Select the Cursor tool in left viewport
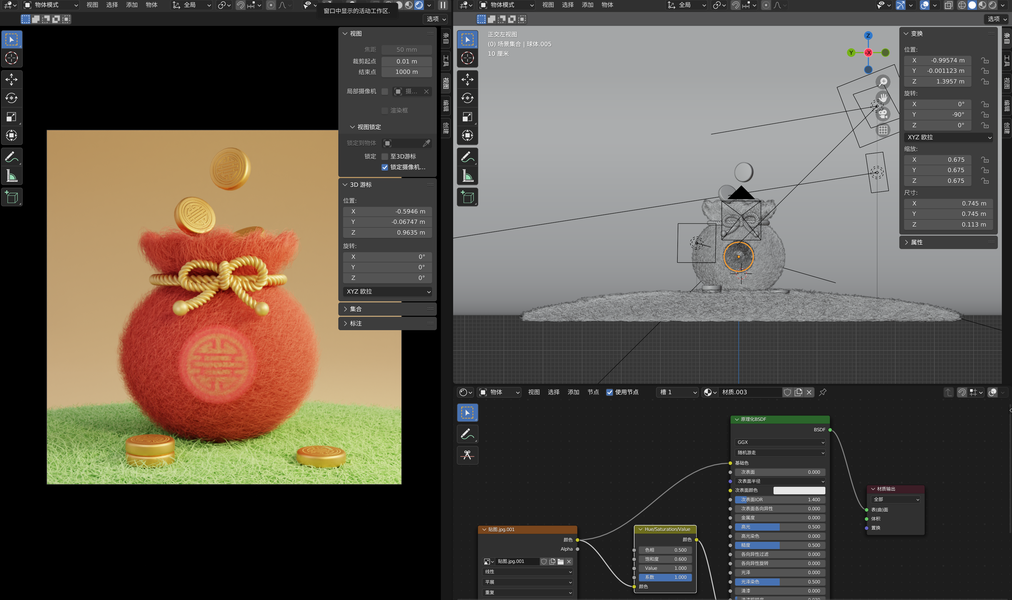The image size is (1012, 600). (x=12, y=58)
